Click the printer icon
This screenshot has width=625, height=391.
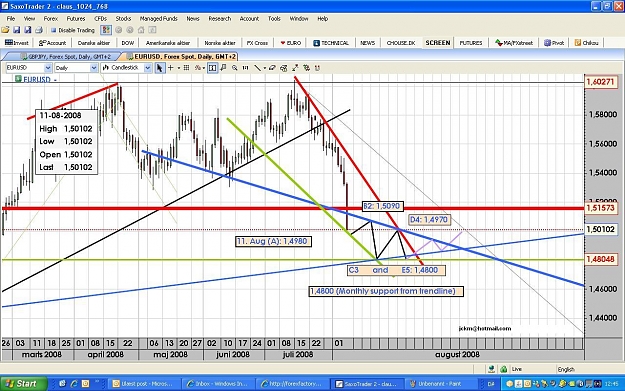pos(39,30)
